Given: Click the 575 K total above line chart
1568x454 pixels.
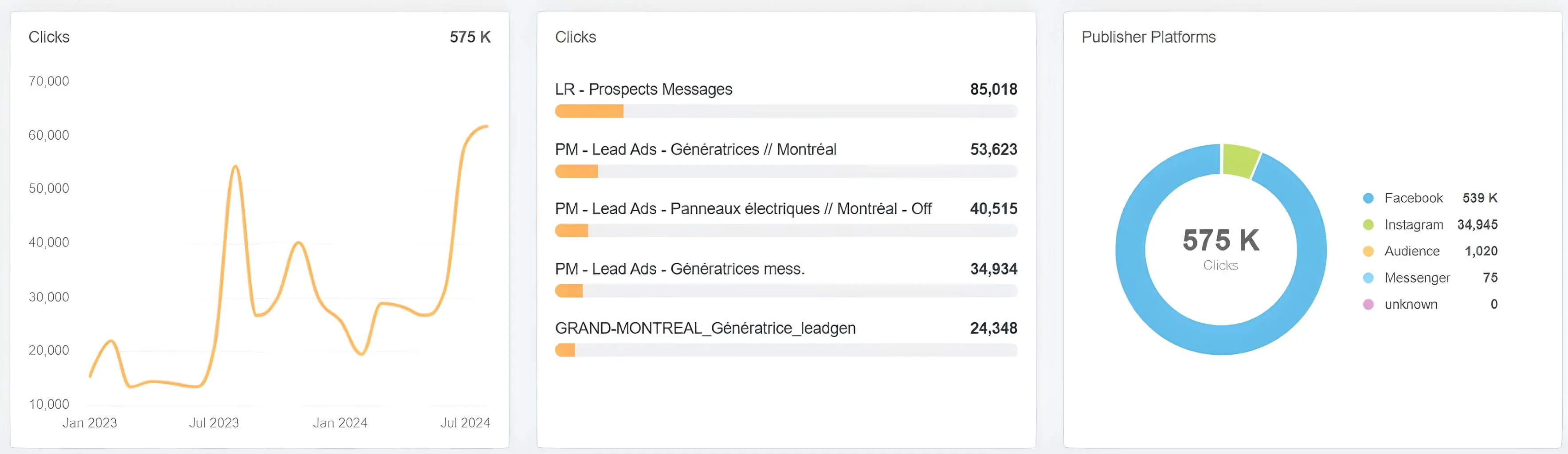Looking at the screenshot, I should click(470, 37).
